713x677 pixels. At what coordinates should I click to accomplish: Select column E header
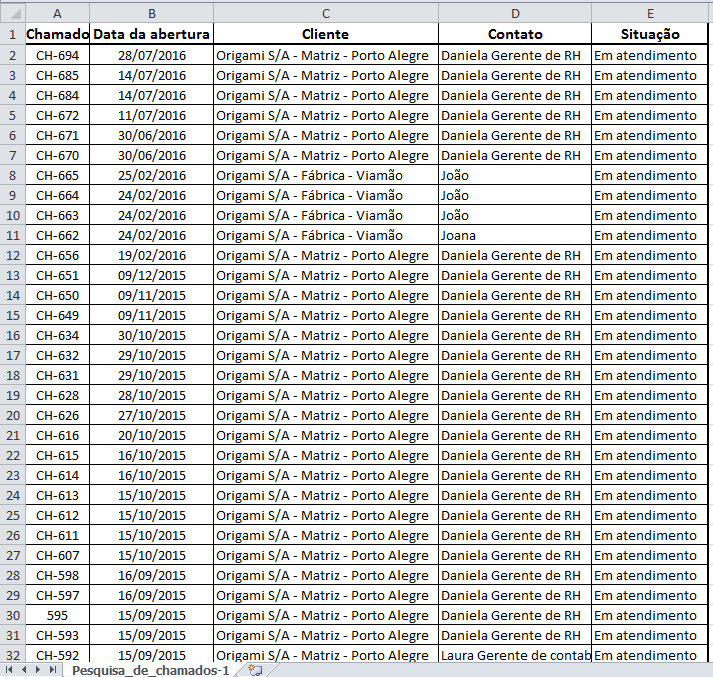pyautogui.click(x=650, y=14)
